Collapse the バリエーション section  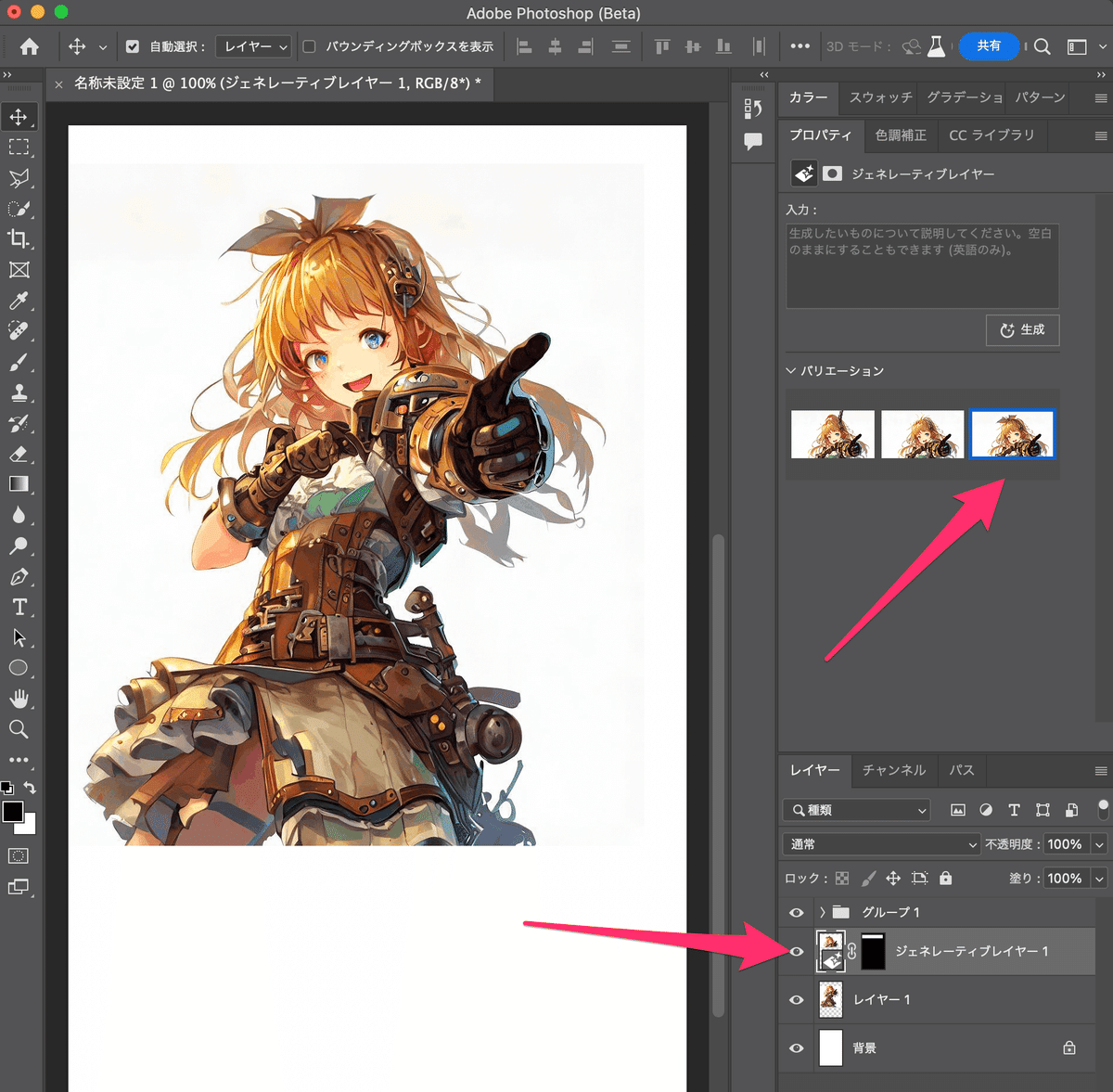(791, 370)
